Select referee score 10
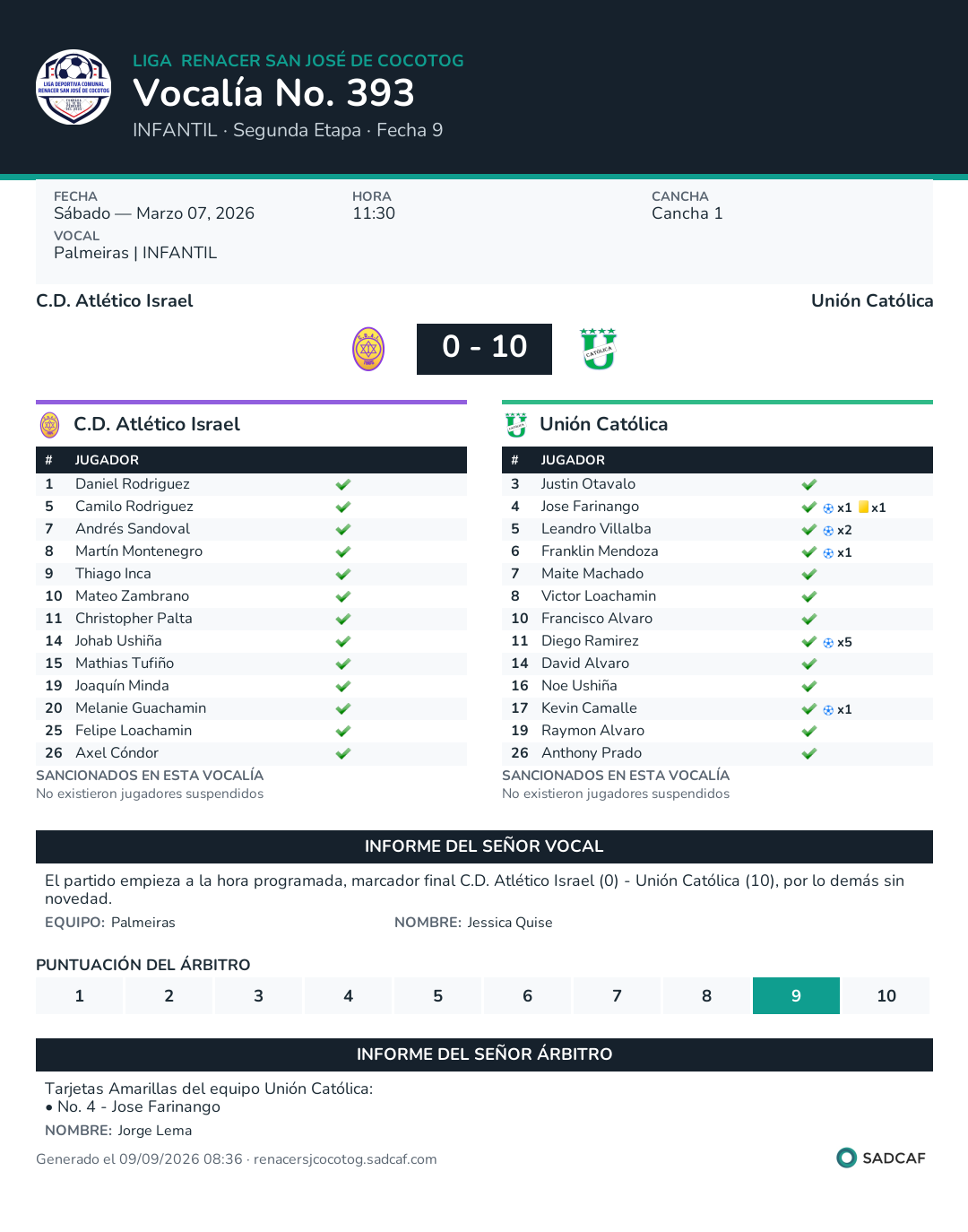The width and height of the screenshot is (968, 1232). [886, 995]
